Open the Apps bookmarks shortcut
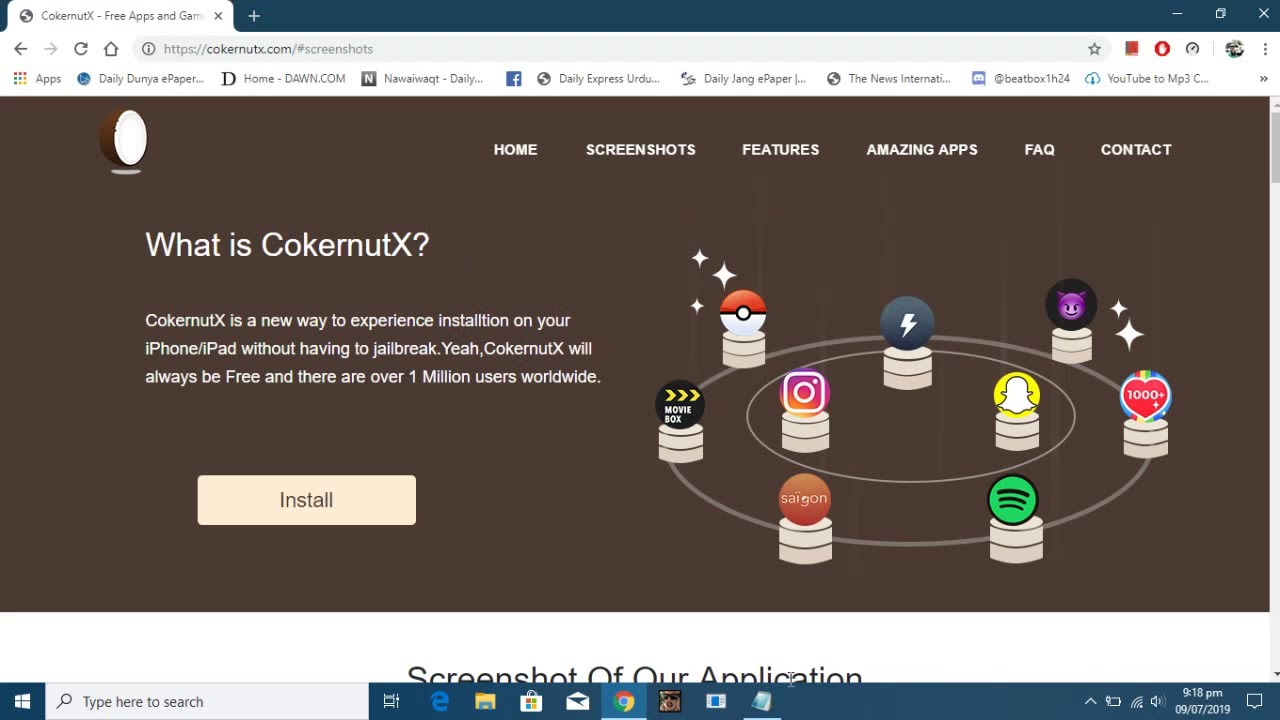The width and height of the screenshot is (1280, 720). (37, 78)
